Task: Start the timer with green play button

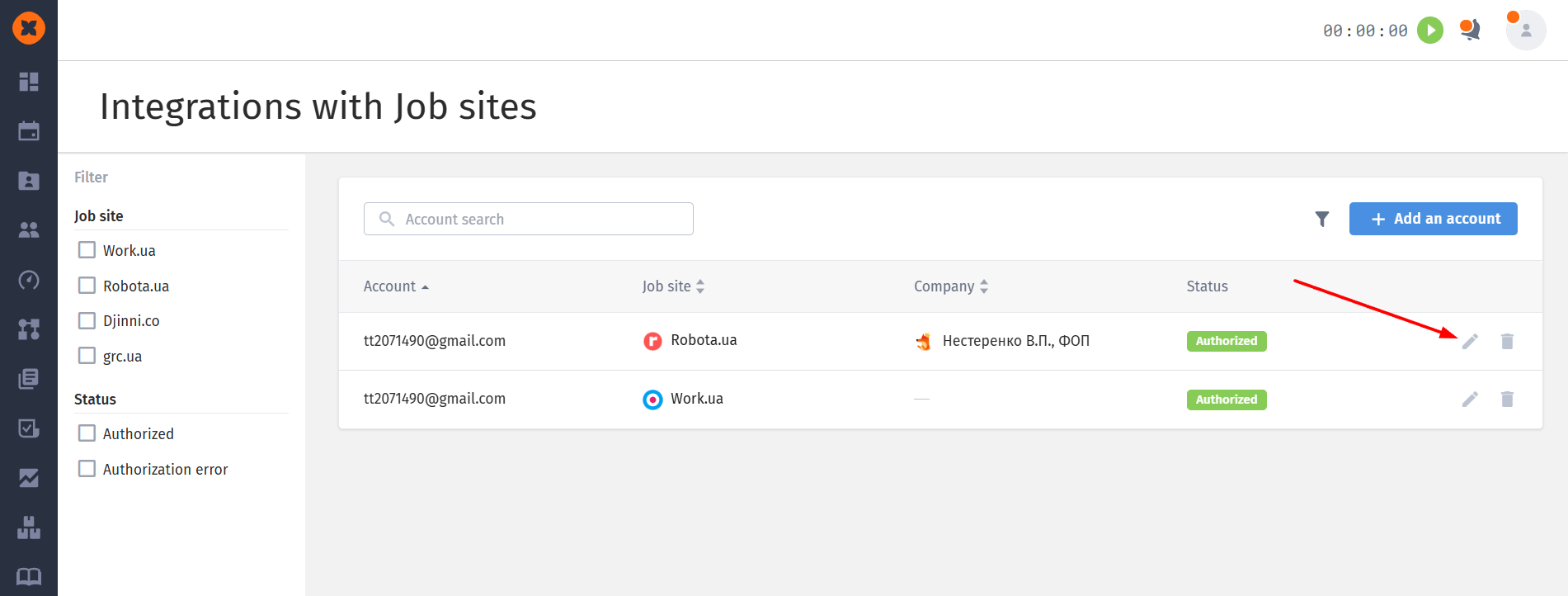Action: (x=1430, y=31)
